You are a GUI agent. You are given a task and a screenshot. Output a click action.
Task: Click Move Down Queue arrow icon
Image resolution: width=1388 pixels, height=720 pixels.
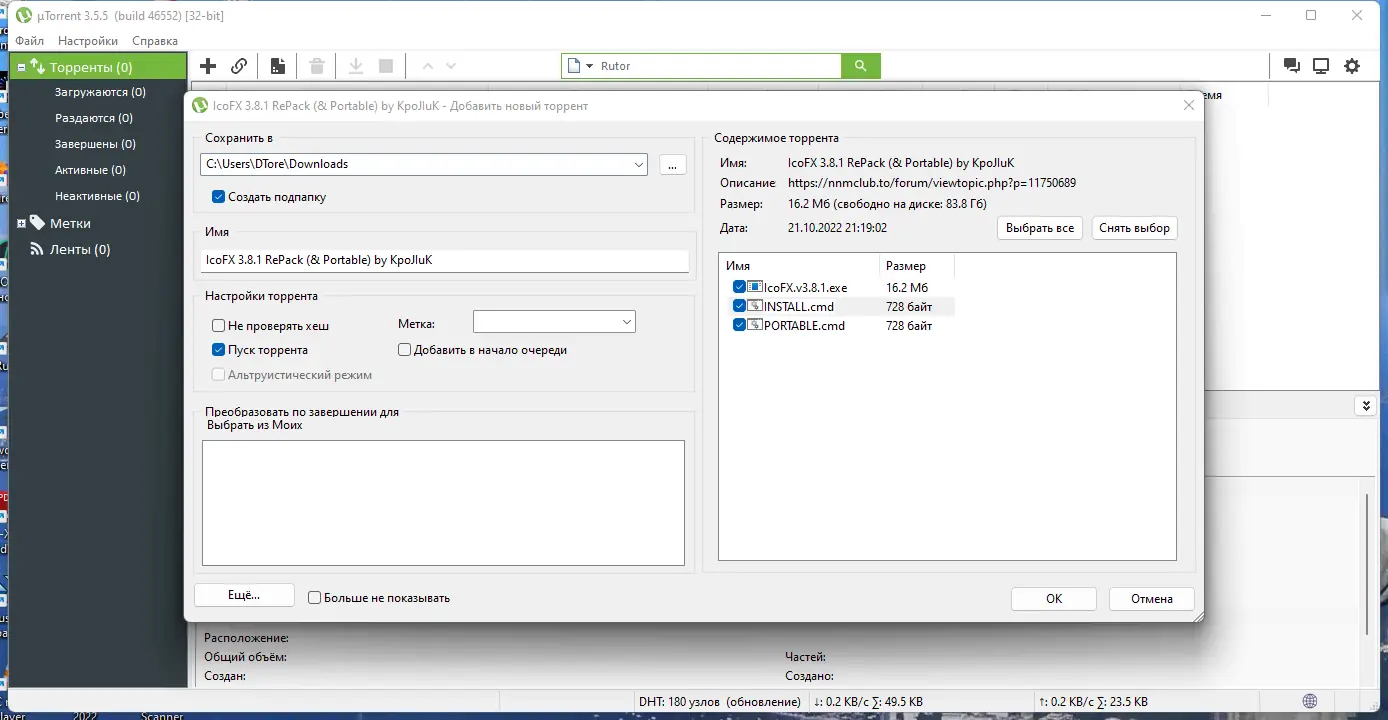pyautogui.click(x=451, y=66)
